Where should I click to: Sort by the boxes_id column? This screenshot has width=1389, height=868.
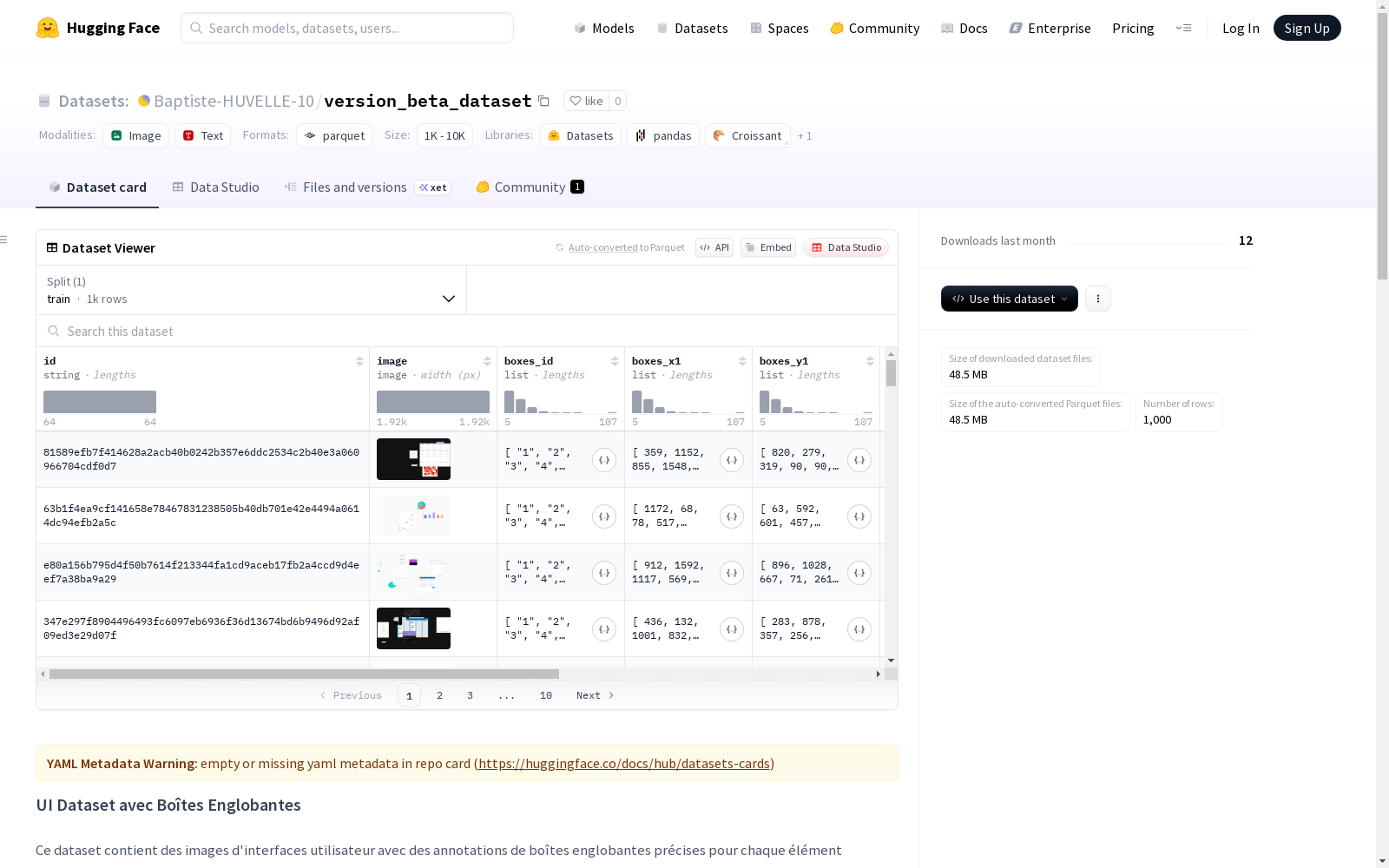[x=615, y=361]
